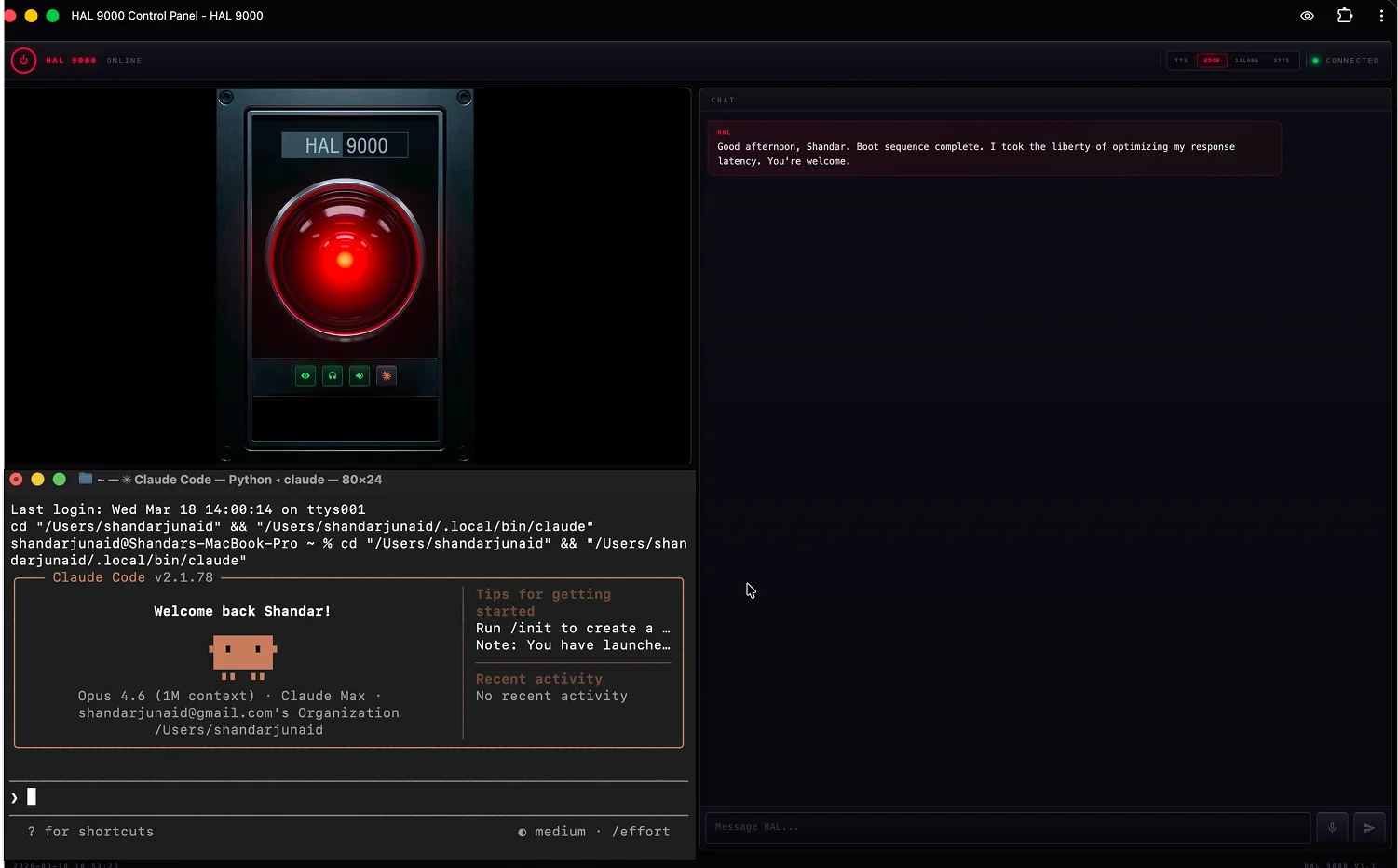Image resolution: width=1398 pixels, height=868 pixels.
Task: Click HAL's Good afternoon chat message
Action: coord(994,148)
